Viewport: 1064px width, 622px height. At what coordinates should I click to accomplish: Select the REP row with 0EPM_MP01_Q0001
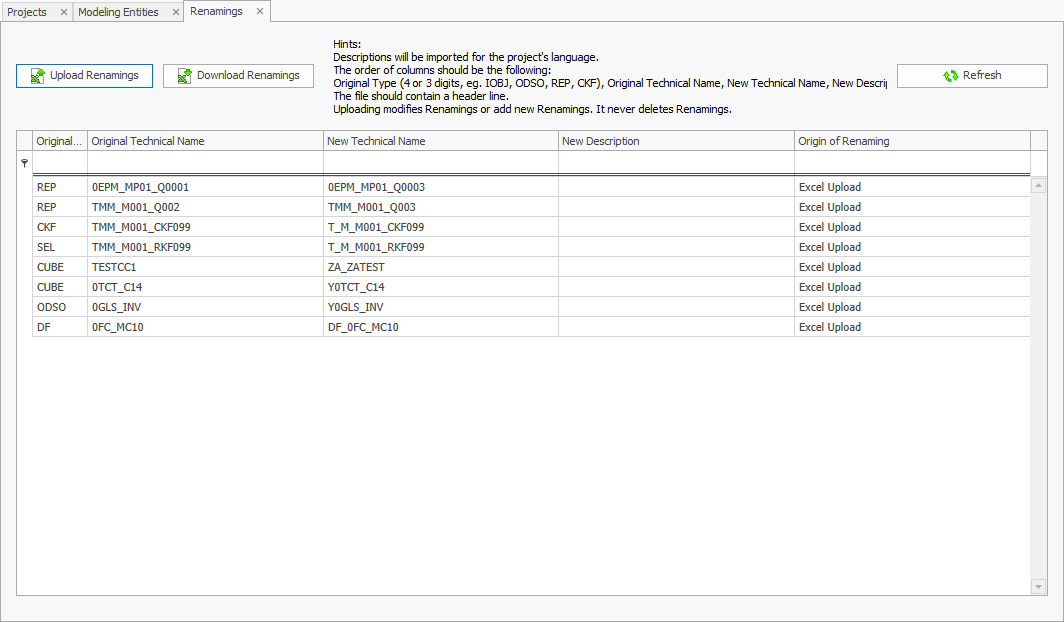click(x=300, y=186)
